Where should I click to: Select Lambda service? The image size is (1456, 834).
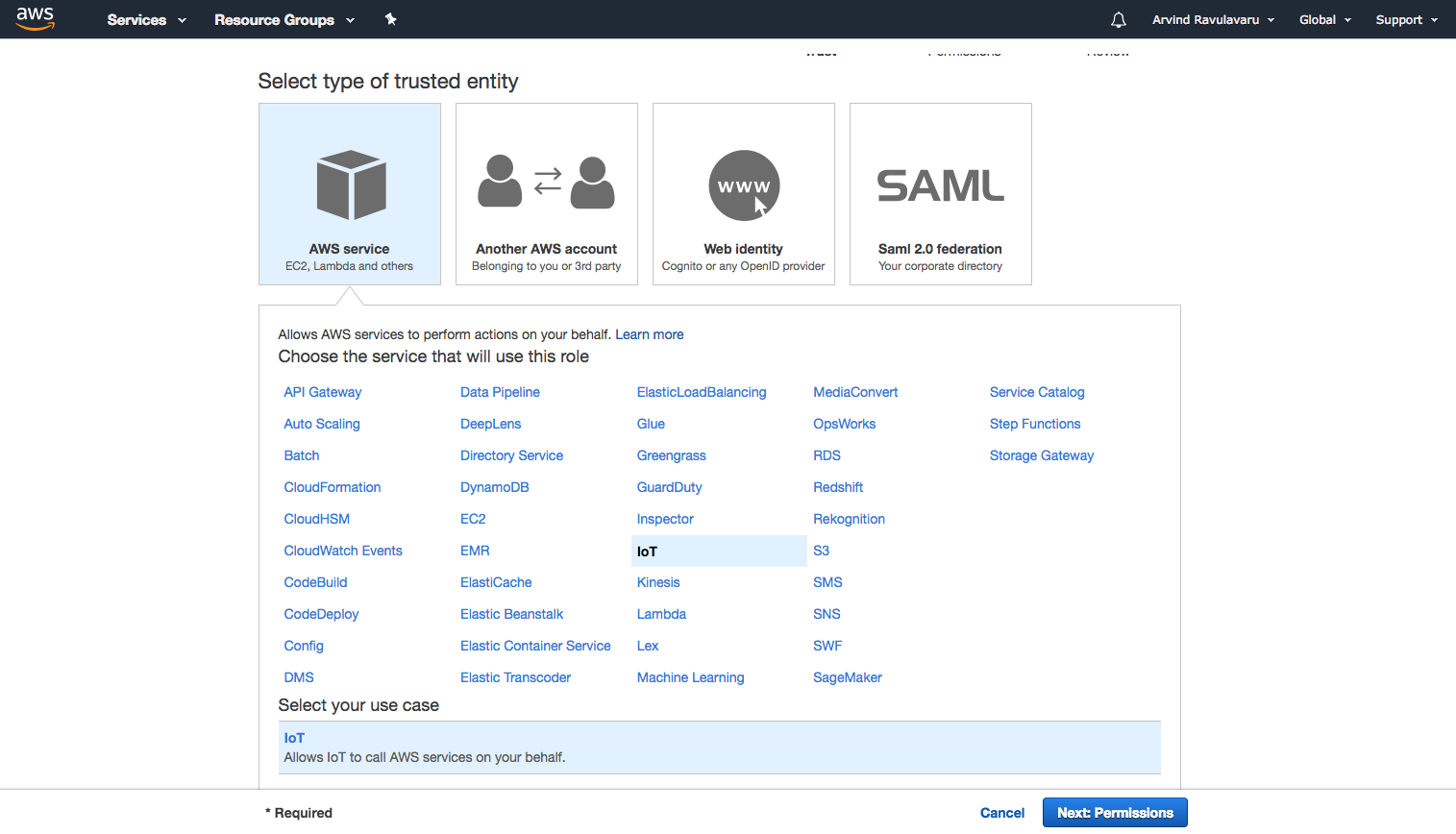661,614
